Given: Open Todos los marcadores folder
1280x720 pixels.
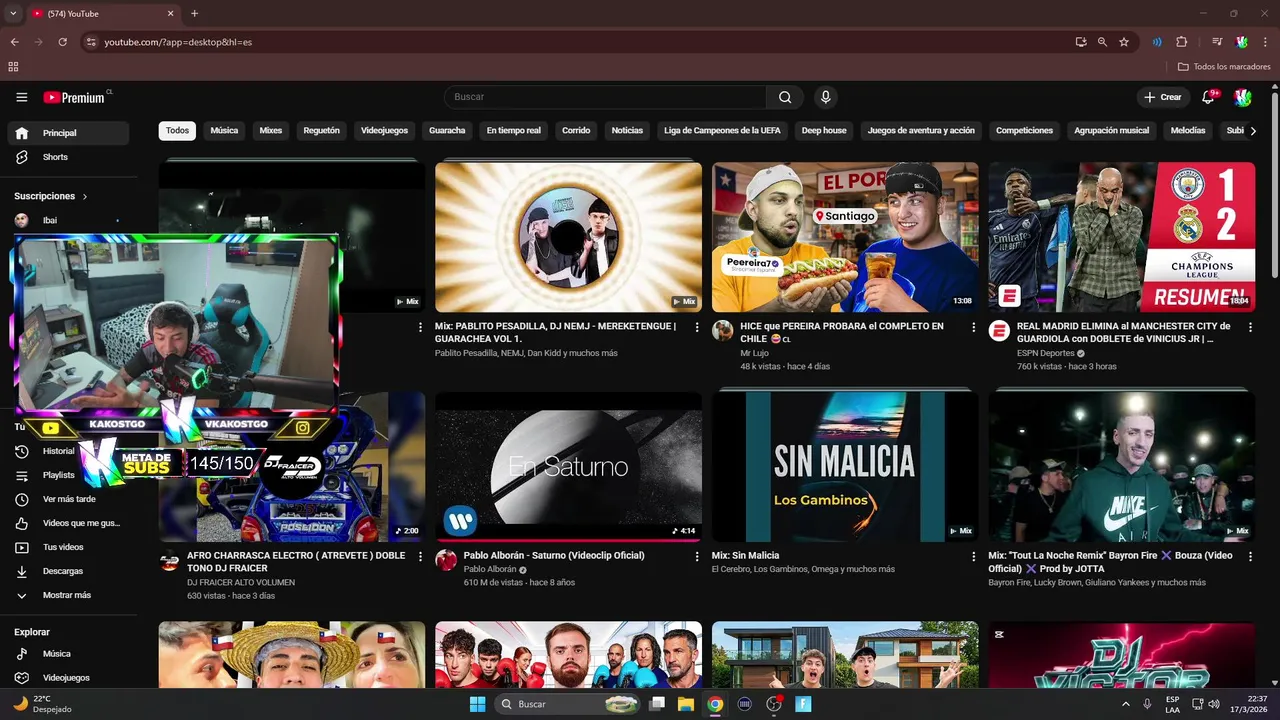Looking at the screenshot, I should pos(1224,67).
